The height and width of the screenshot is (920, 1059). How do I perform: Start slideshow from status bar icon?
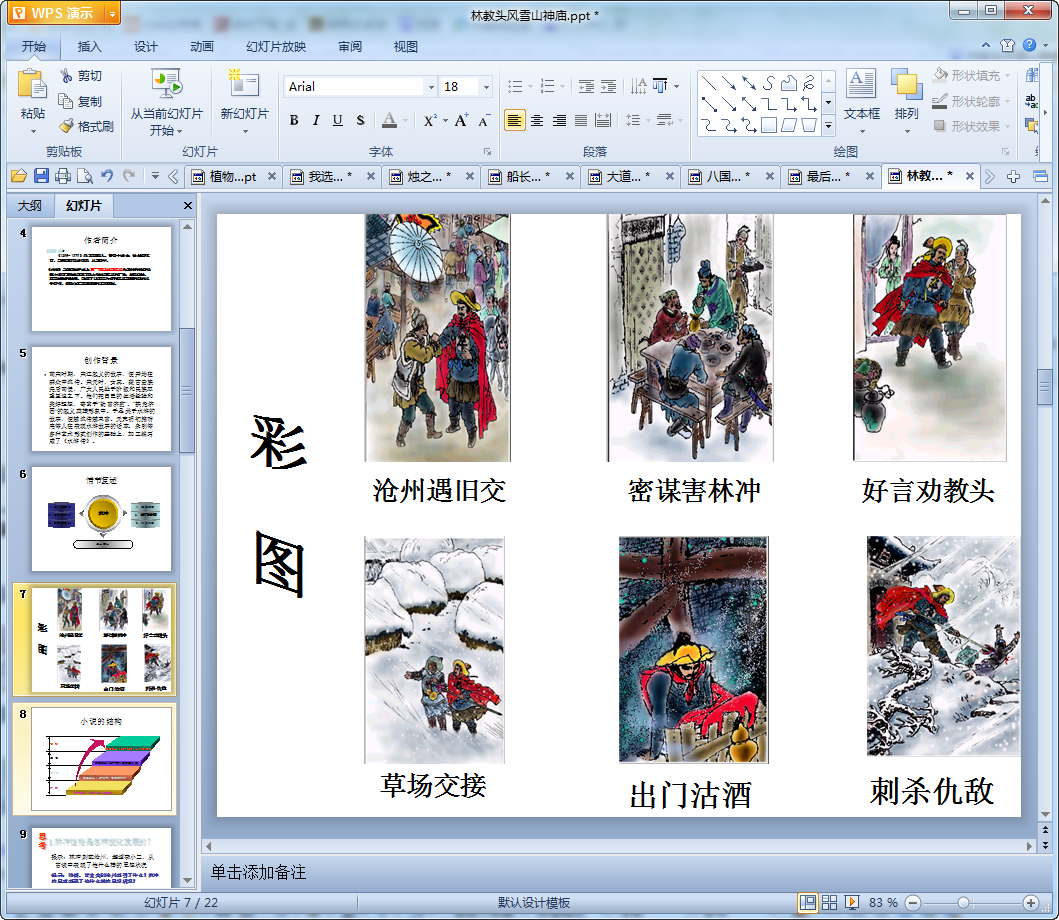tap(852, 902)
